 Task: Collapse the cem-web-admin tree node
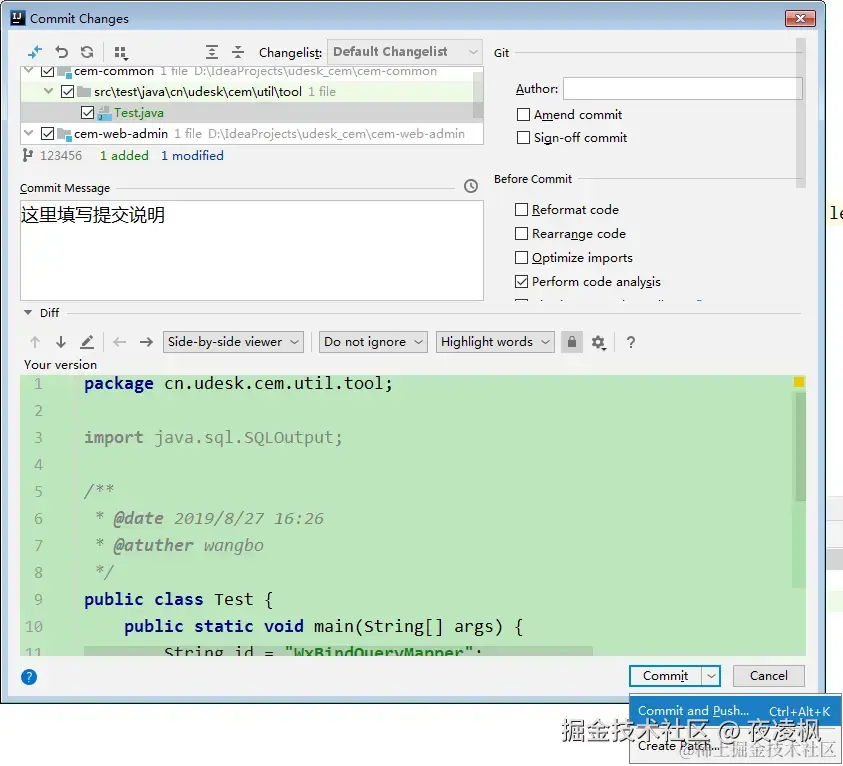pyautogui.click(x=29, y=133)
